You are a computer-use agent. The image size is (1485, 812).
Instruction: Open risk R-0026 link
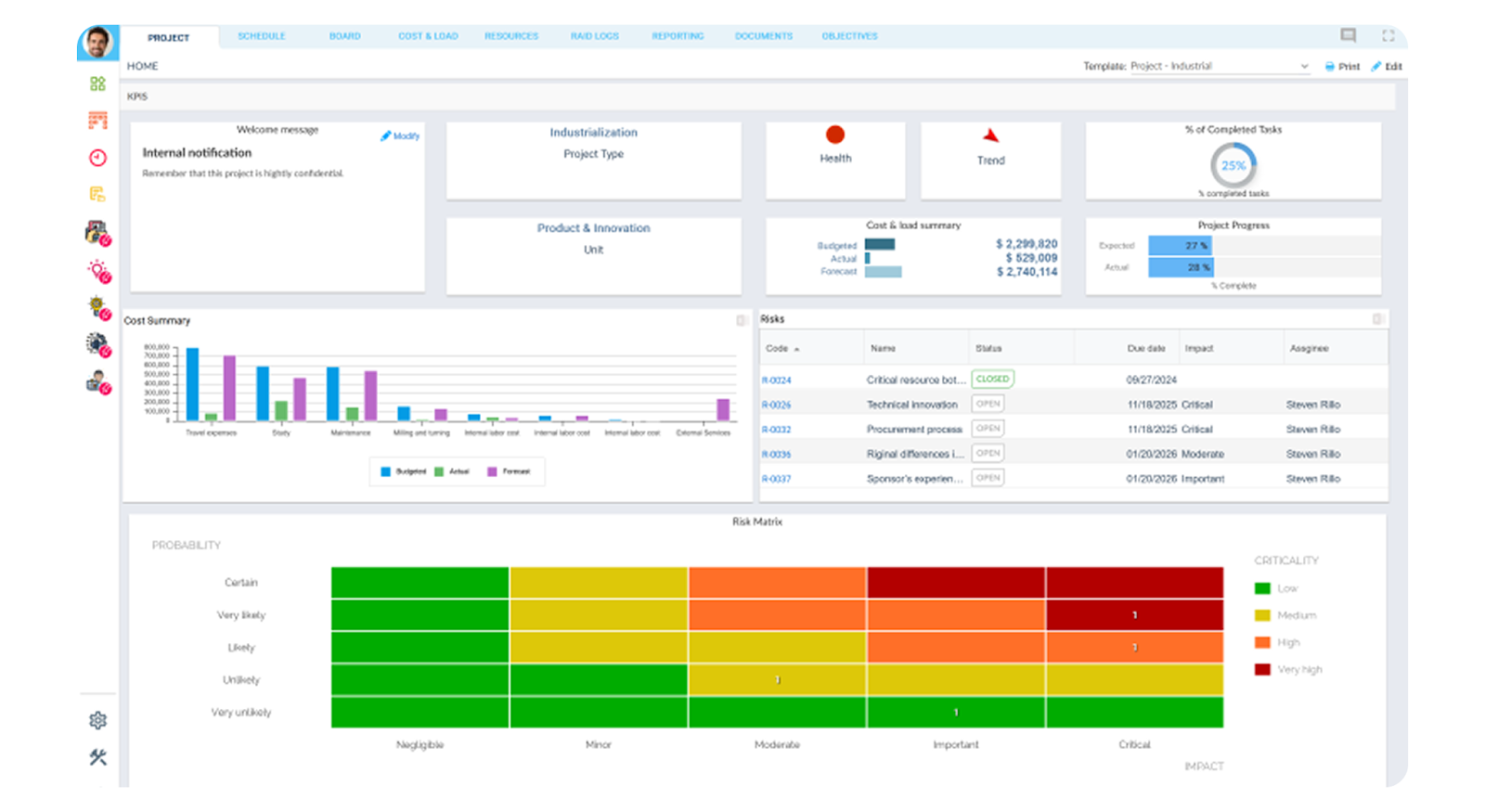pos(777,405)
